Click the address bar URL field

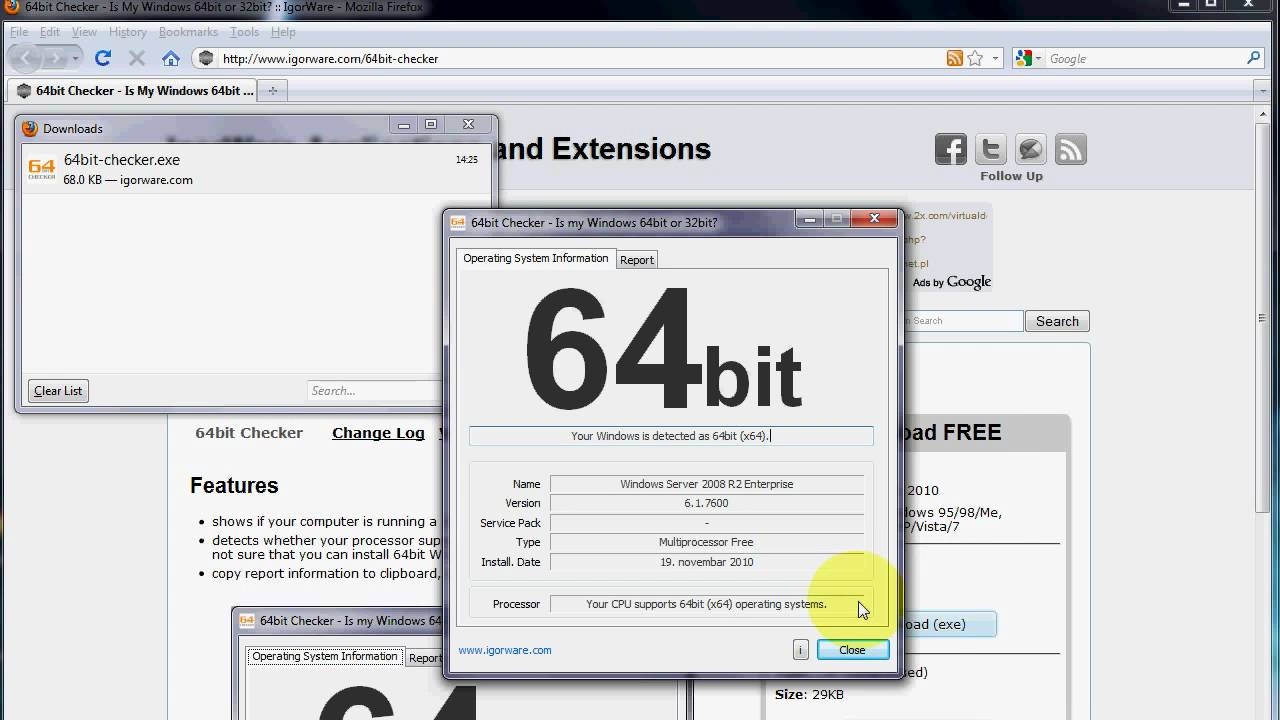click(x=580, y=58)
